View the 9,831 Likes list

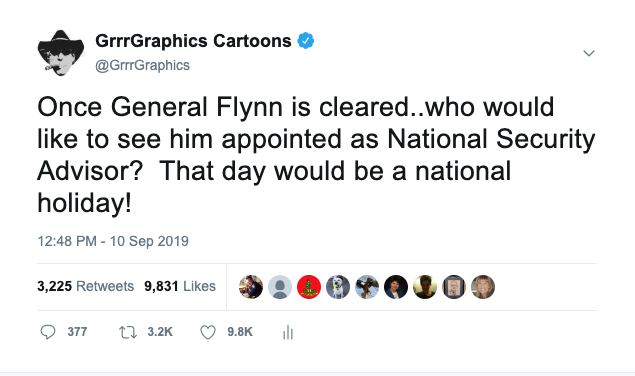[180, 286]
